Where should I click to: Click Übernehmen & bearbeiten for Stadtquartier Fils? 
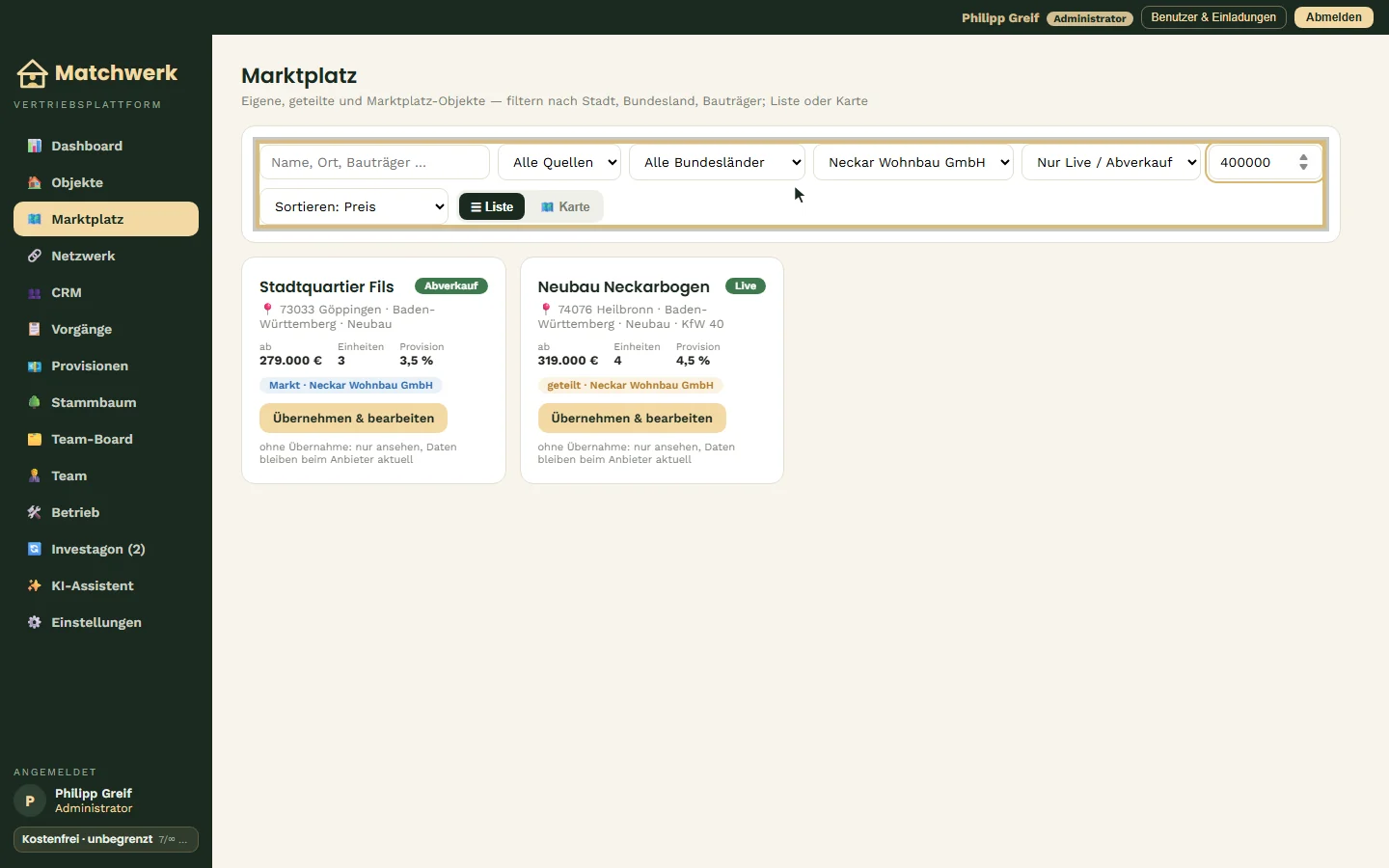click(353, 418)
